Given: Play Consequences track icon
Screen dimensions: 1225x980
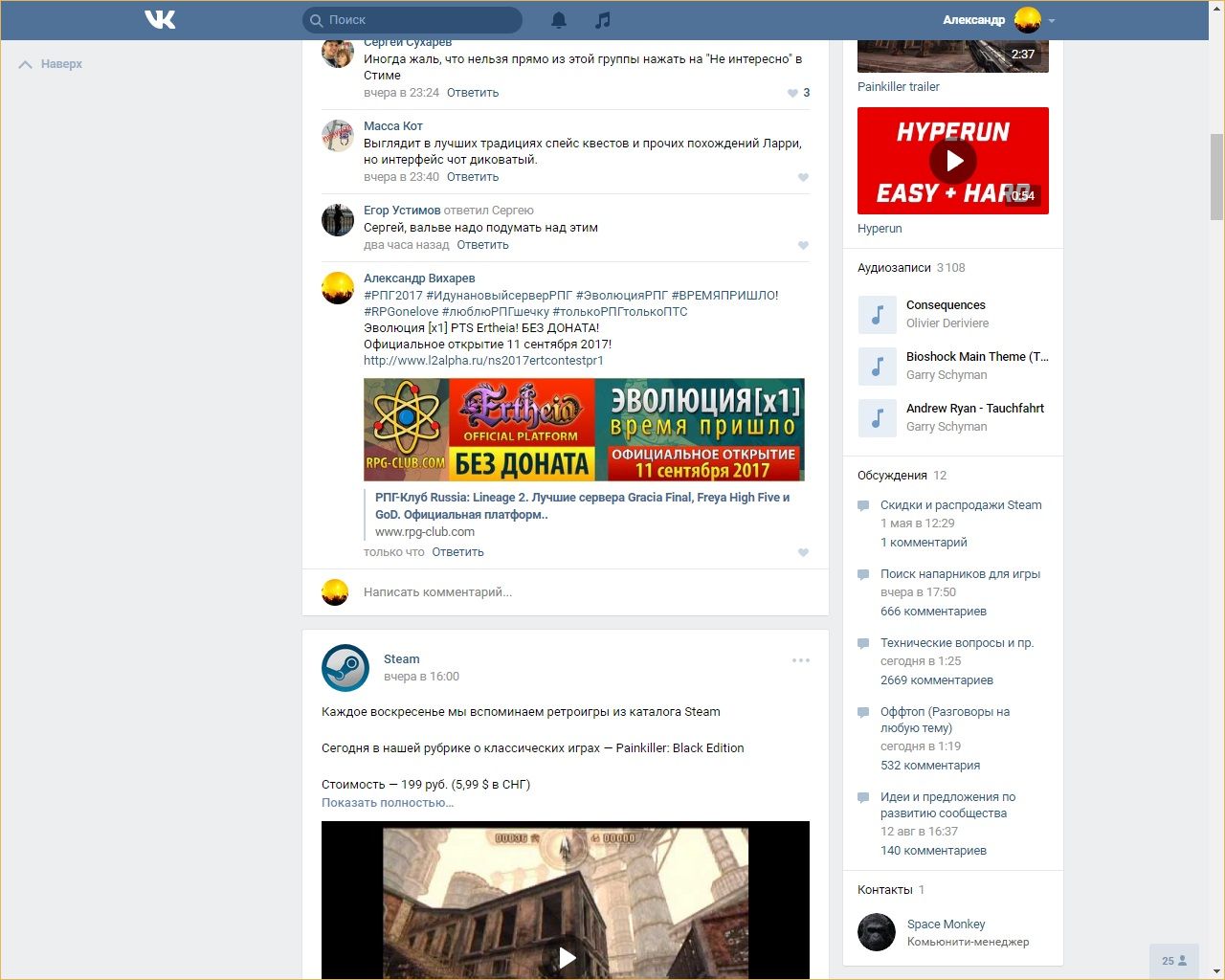Looking at the screenshot, I should point(877,314).
